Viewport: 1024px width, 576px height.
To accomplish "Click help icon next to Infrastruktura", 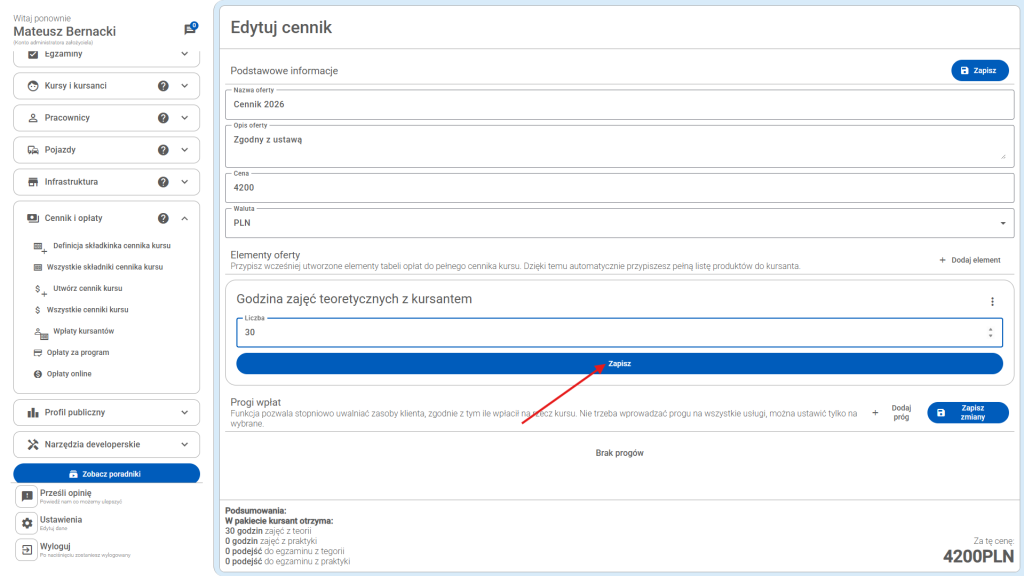I will tap(163, 182).
